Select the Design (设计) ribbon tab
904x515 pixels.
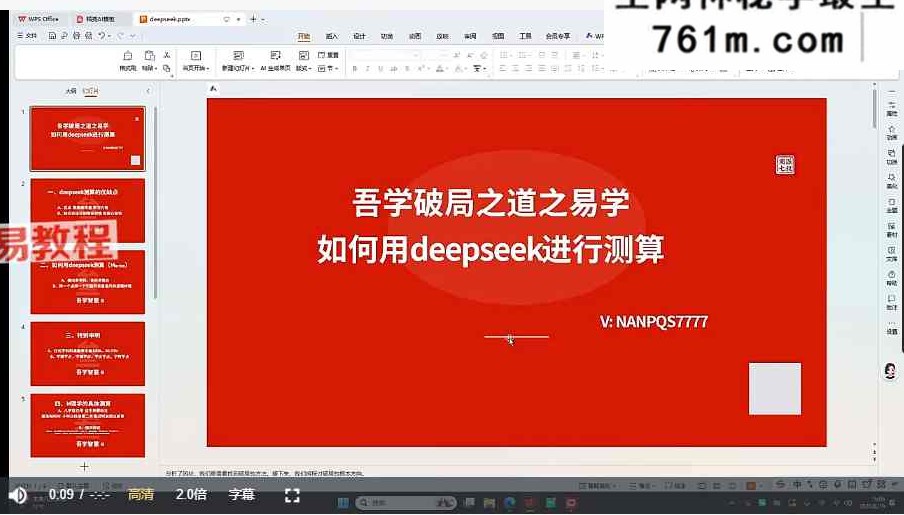point(359,36)
